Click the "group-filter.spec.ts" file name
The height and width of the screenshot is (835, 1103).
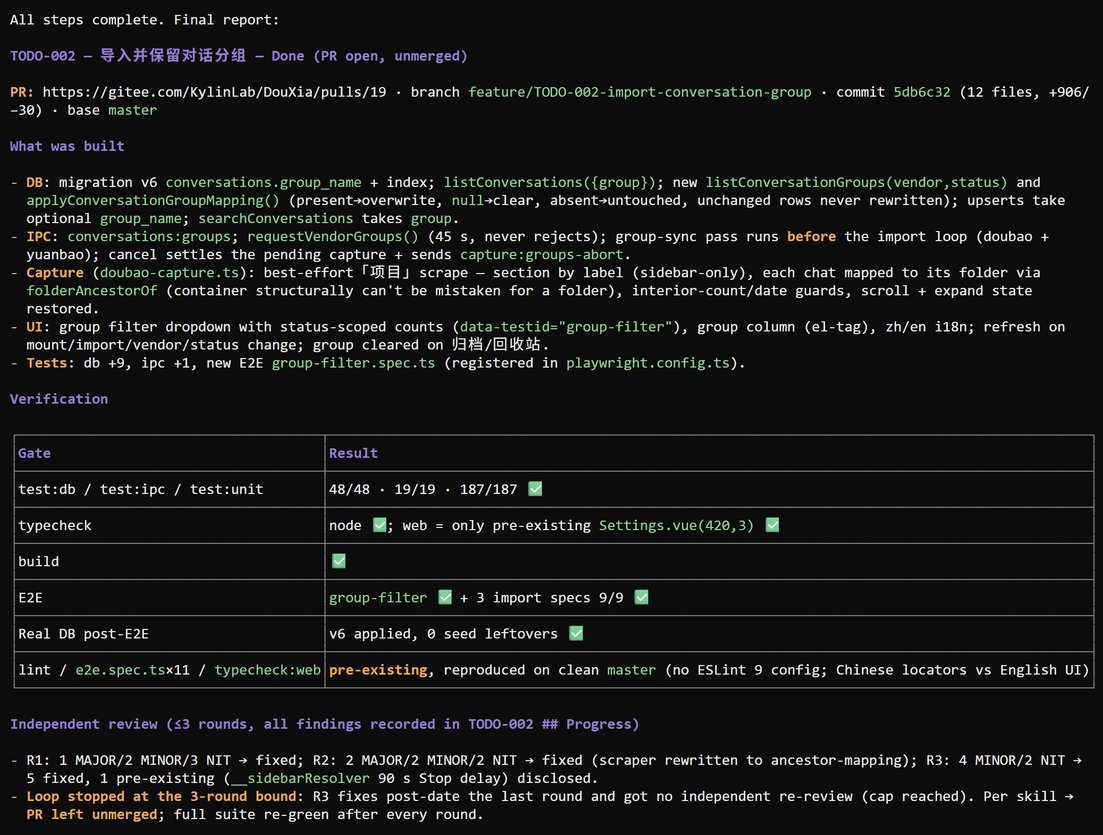pyautogui.click(x=353, y=363)
